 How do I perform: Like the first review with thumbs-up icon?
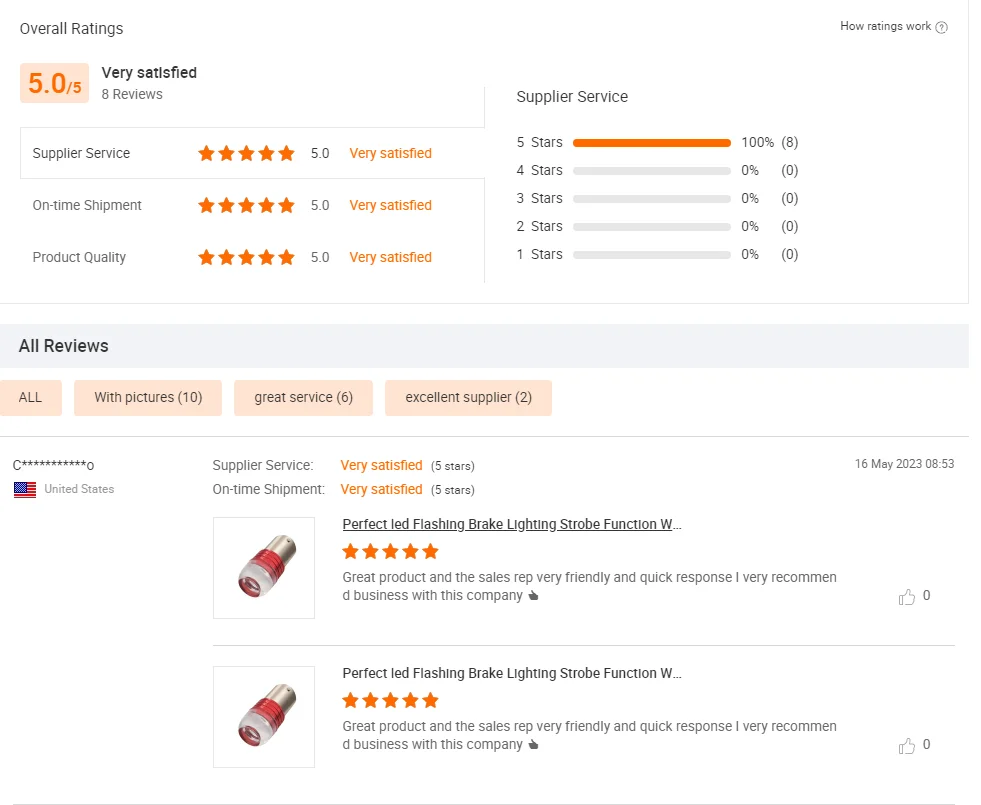[907, 597]
